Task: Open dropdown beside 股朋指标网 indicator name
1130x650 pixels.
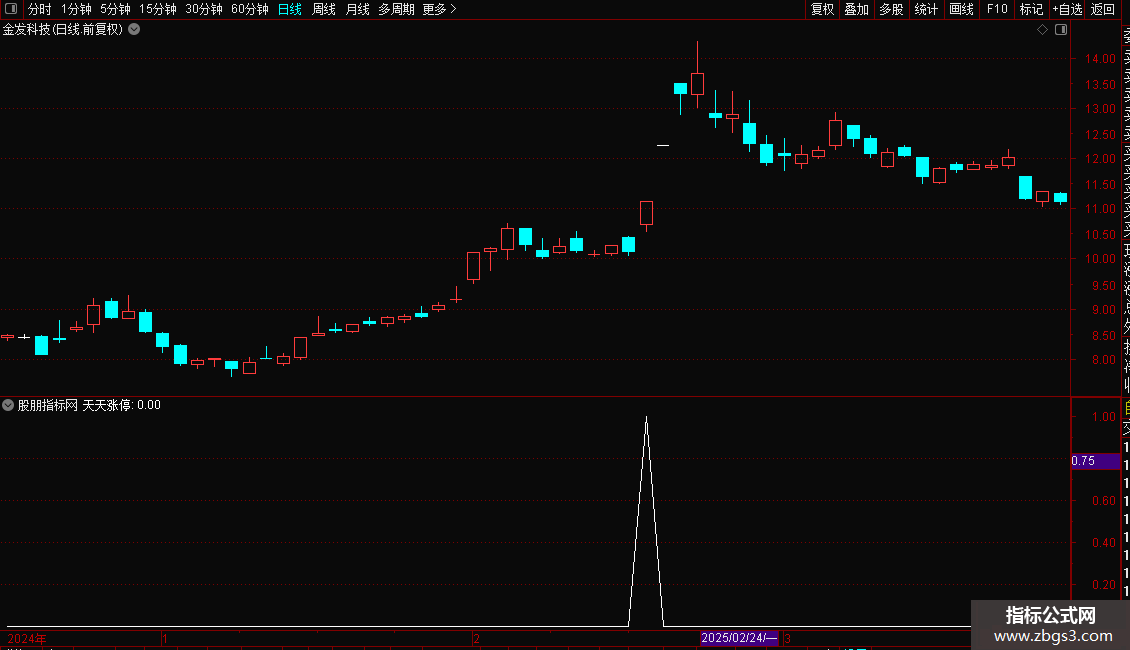Action: (8, 405)
